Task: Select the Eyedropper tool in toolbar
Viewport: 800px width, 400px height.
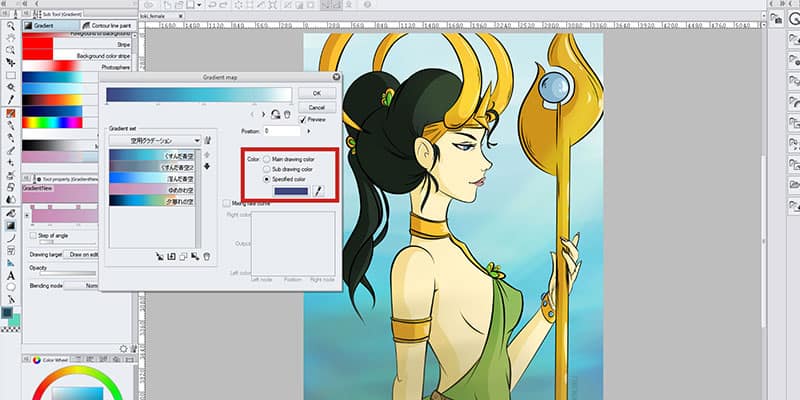Action: pyautogui.click(x=10, y=100)
